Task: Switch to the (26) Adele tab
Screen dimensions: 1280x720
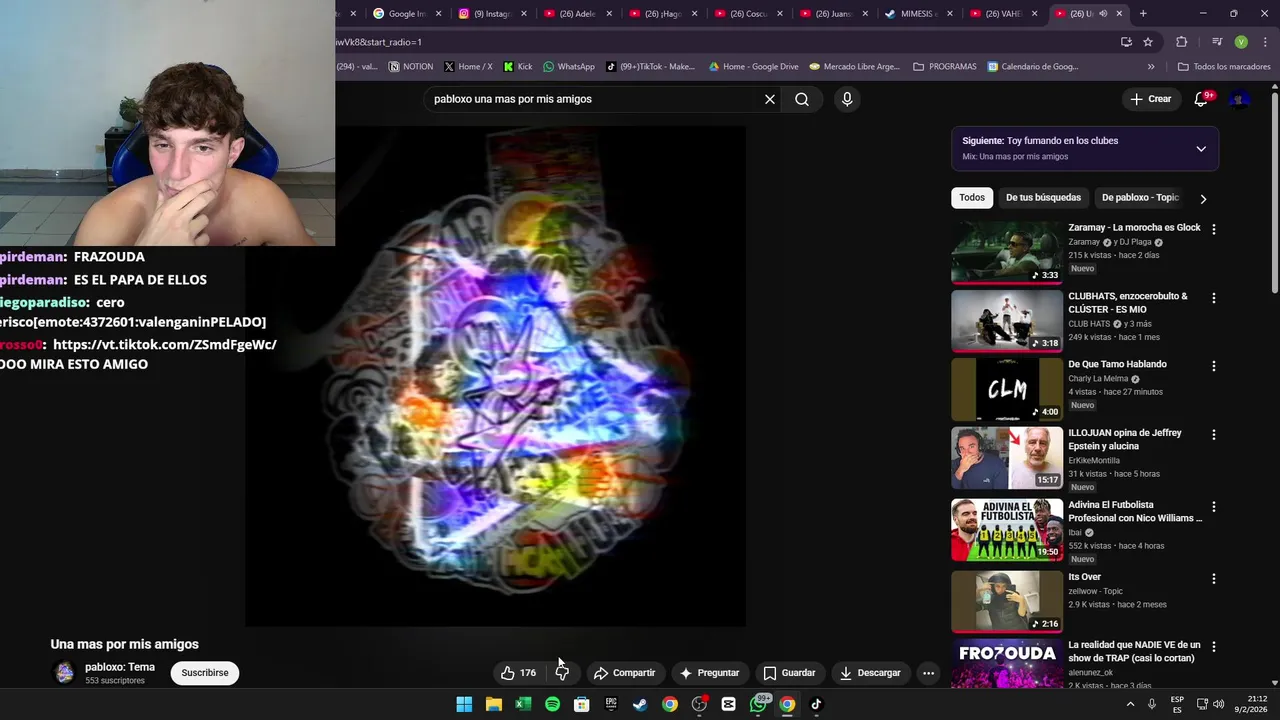Action: pyautogui.click(x=577, y=13)
